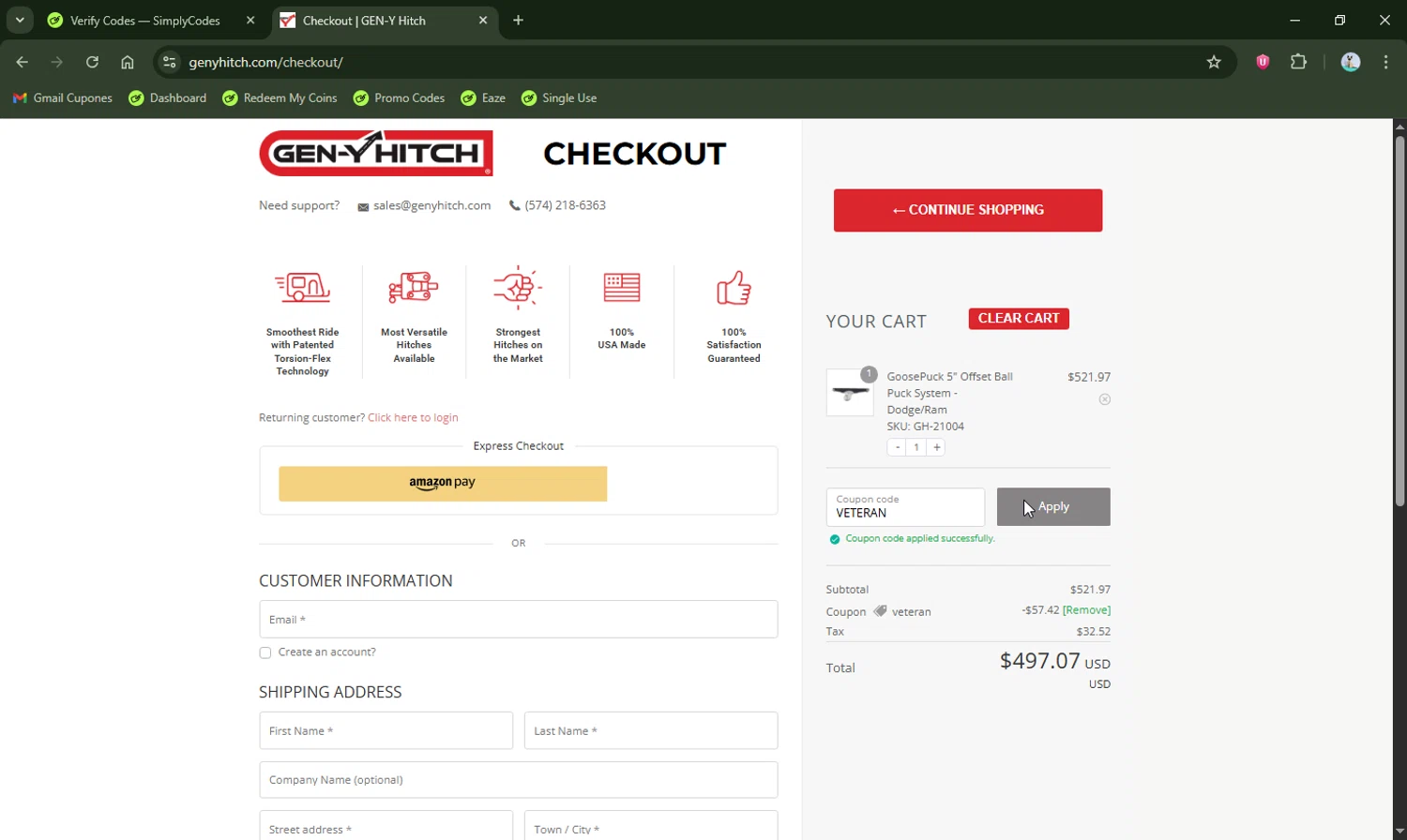Image resolution: width=1407 pixels, height=840 pixels.
Task: Click the quantity value box showing 1
Action: click(916, 447)
